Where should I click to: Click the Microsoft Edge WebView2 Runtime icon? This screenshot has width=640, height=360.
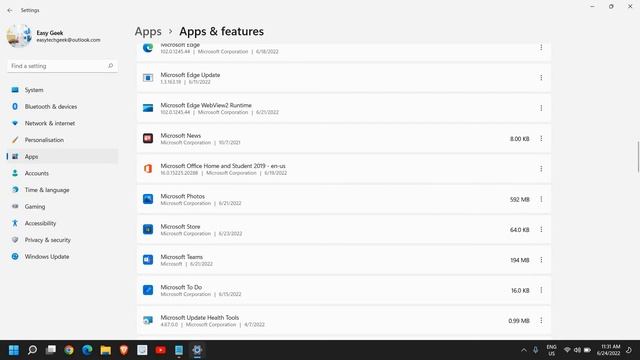point(148,108)
